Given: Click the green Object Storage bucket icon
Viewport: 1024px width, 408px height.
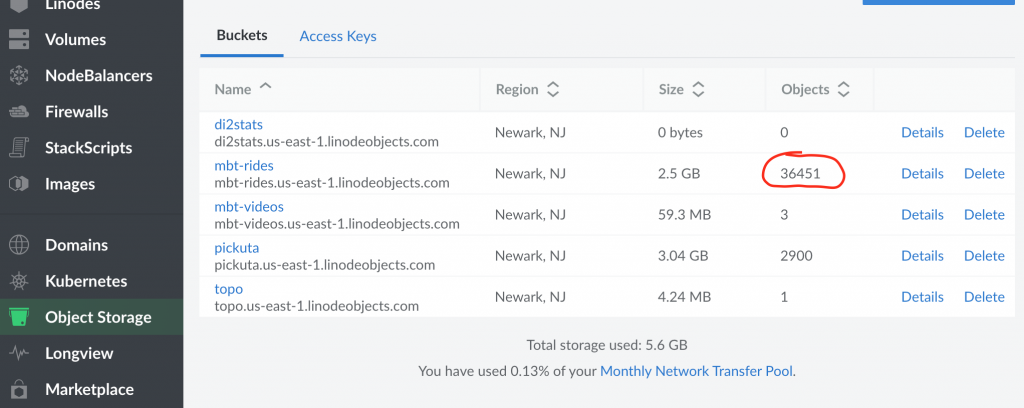Looking at the screenshot, I should pos(19,317).
